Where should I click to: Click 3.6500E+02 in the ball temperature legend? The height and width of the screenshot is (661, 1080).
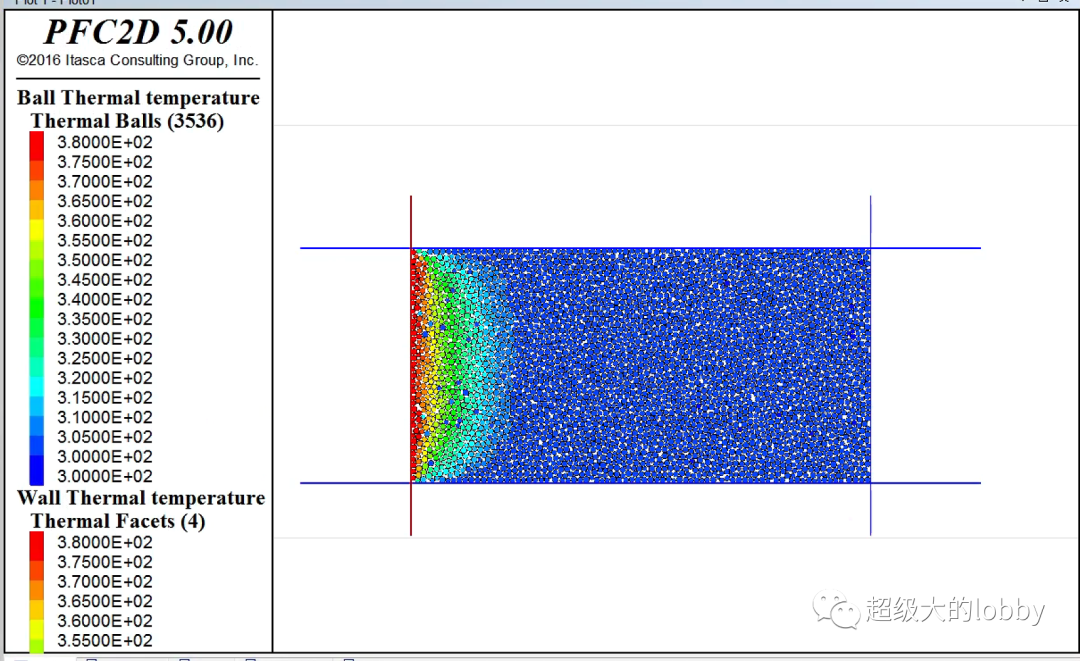[x=105, y=201]
